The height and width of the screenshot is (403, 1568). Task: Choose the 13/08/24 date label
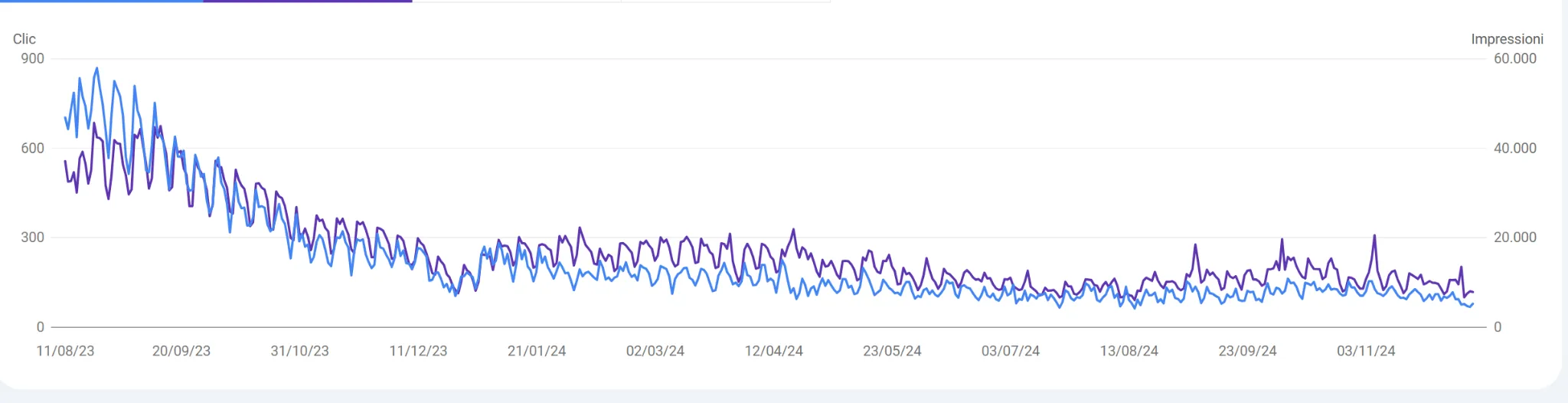pyautogui.click(x=1129, y=351)
